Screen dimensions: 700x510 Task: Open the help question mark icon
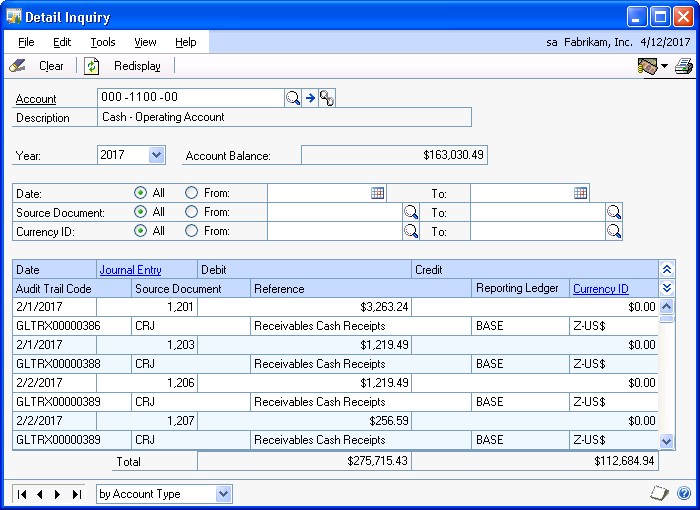683,493
